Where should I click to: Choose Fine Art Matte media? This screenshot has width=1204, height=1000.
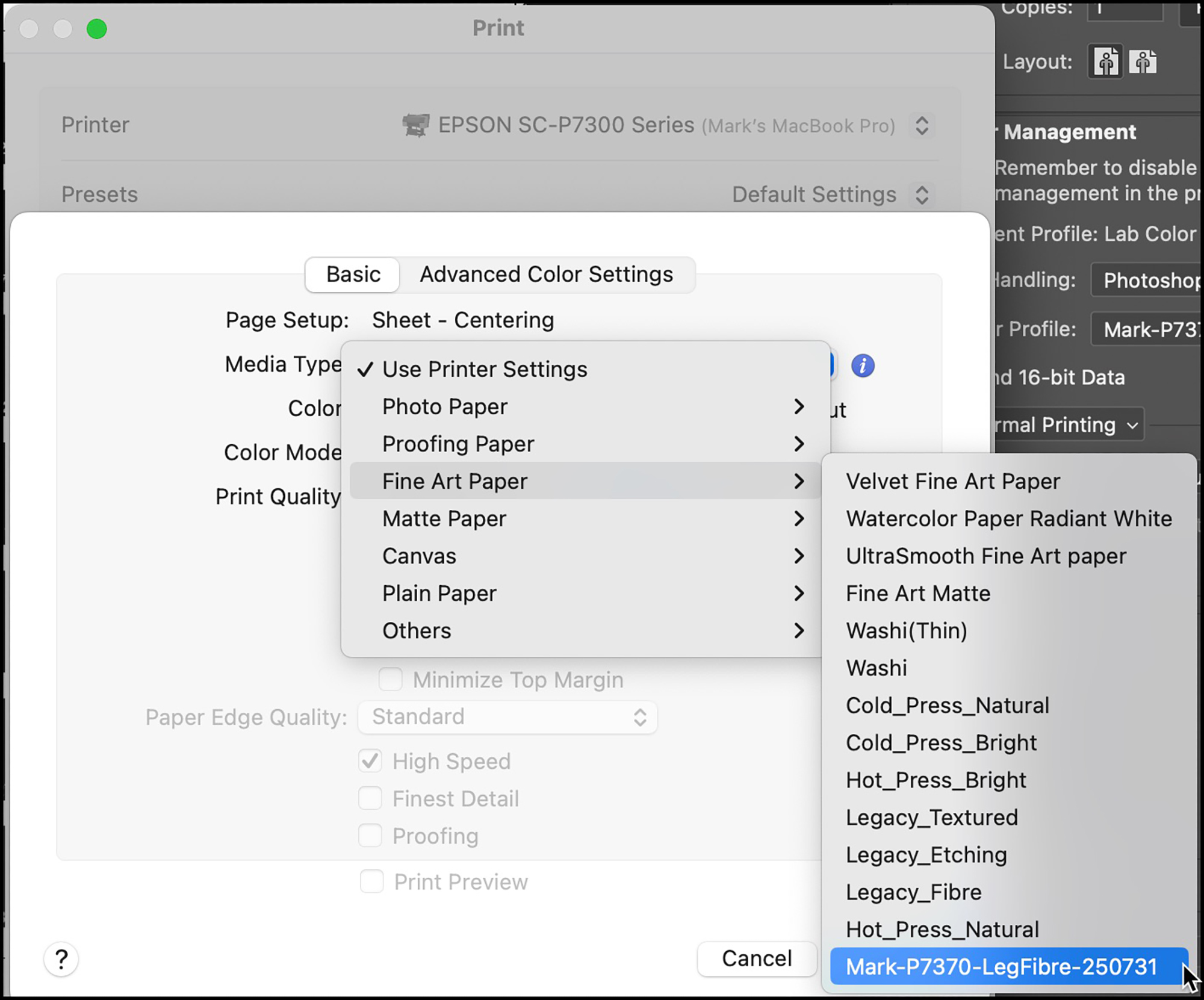(x=1009, y=593)
